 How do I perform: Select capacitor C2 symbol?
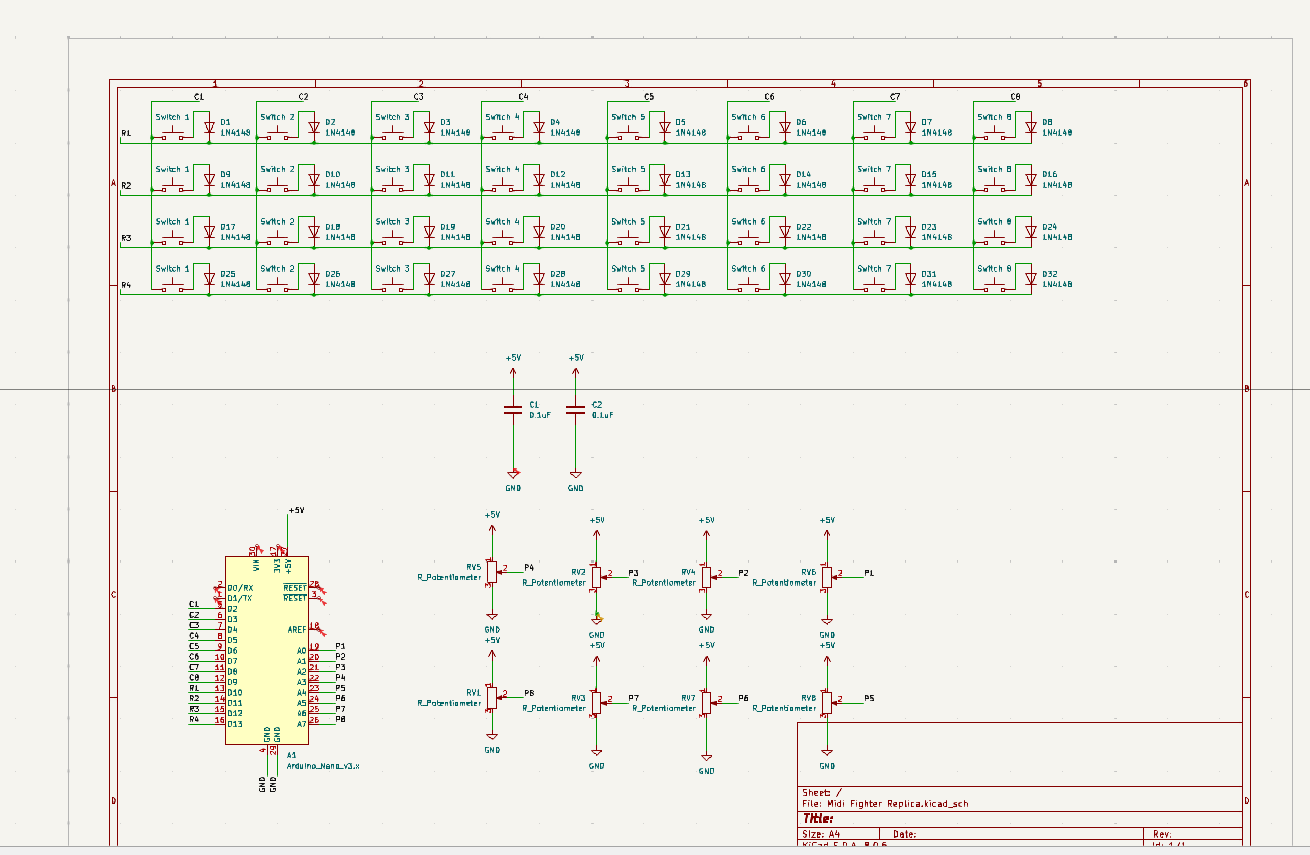click(575, 408)
